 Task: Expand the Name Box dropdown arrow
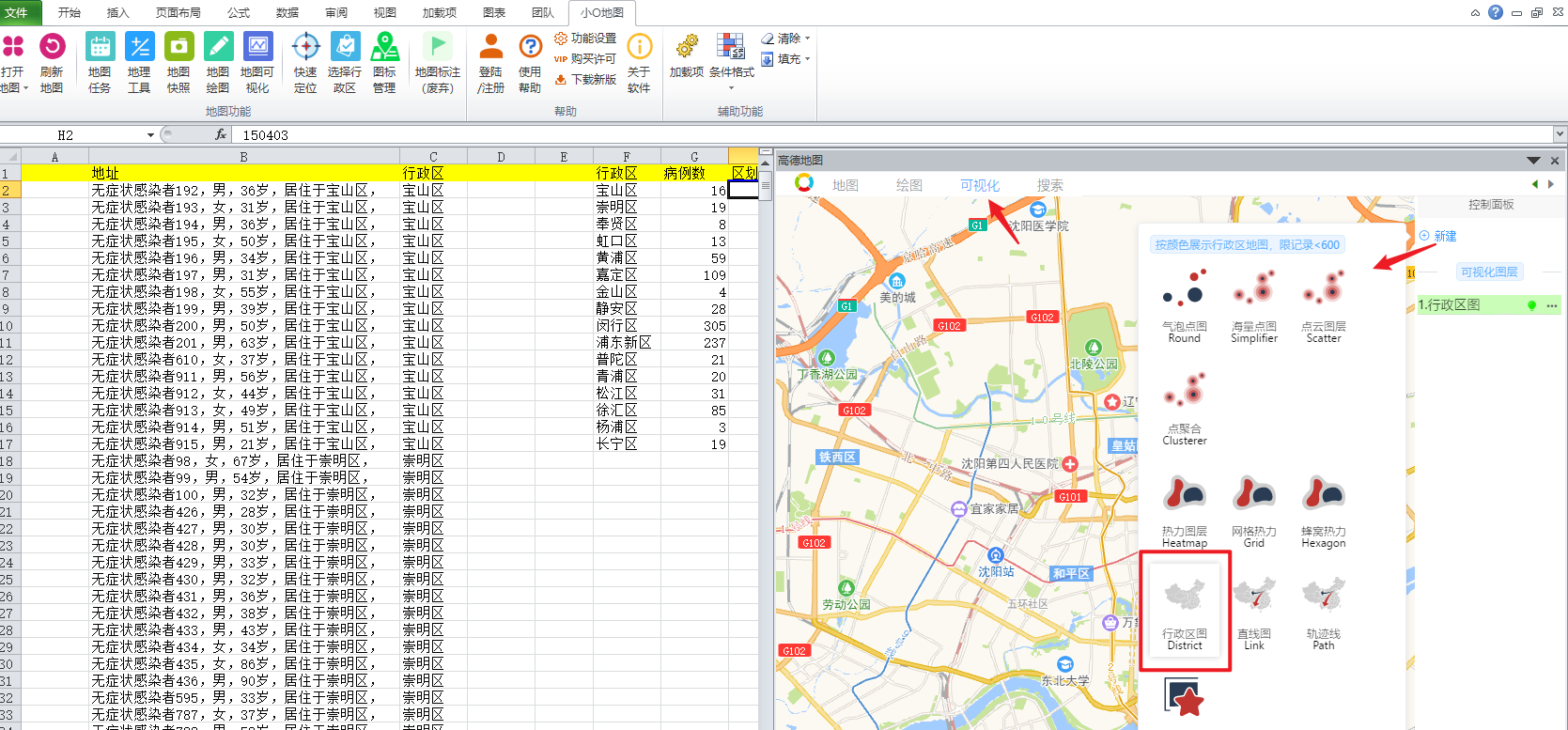click(x=150, y=135)
